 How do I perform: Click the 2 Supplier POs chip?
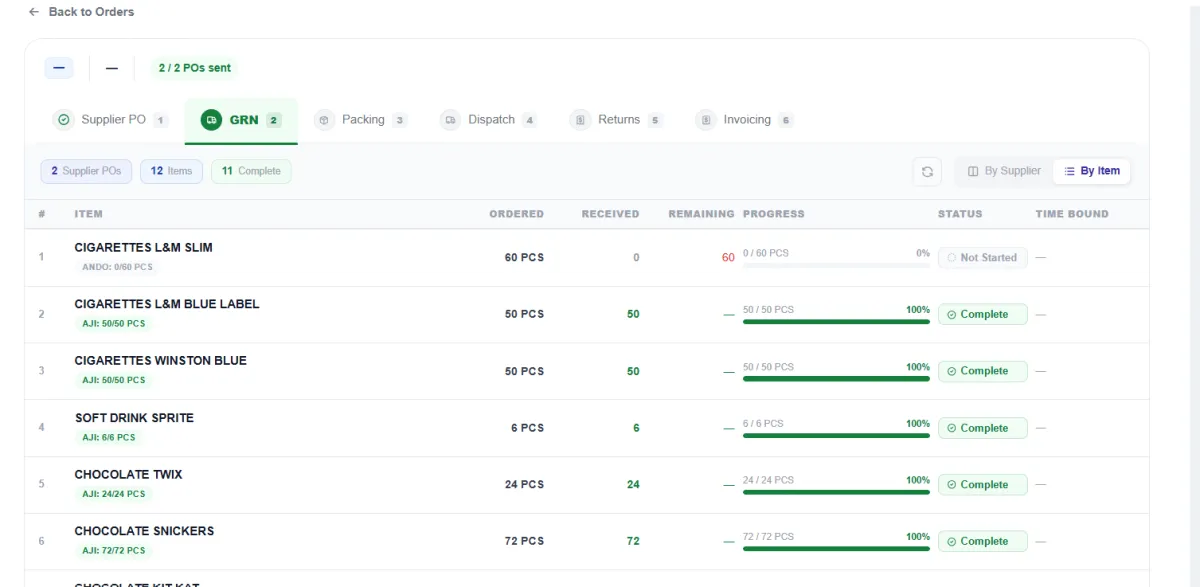[x=86, y=171]
